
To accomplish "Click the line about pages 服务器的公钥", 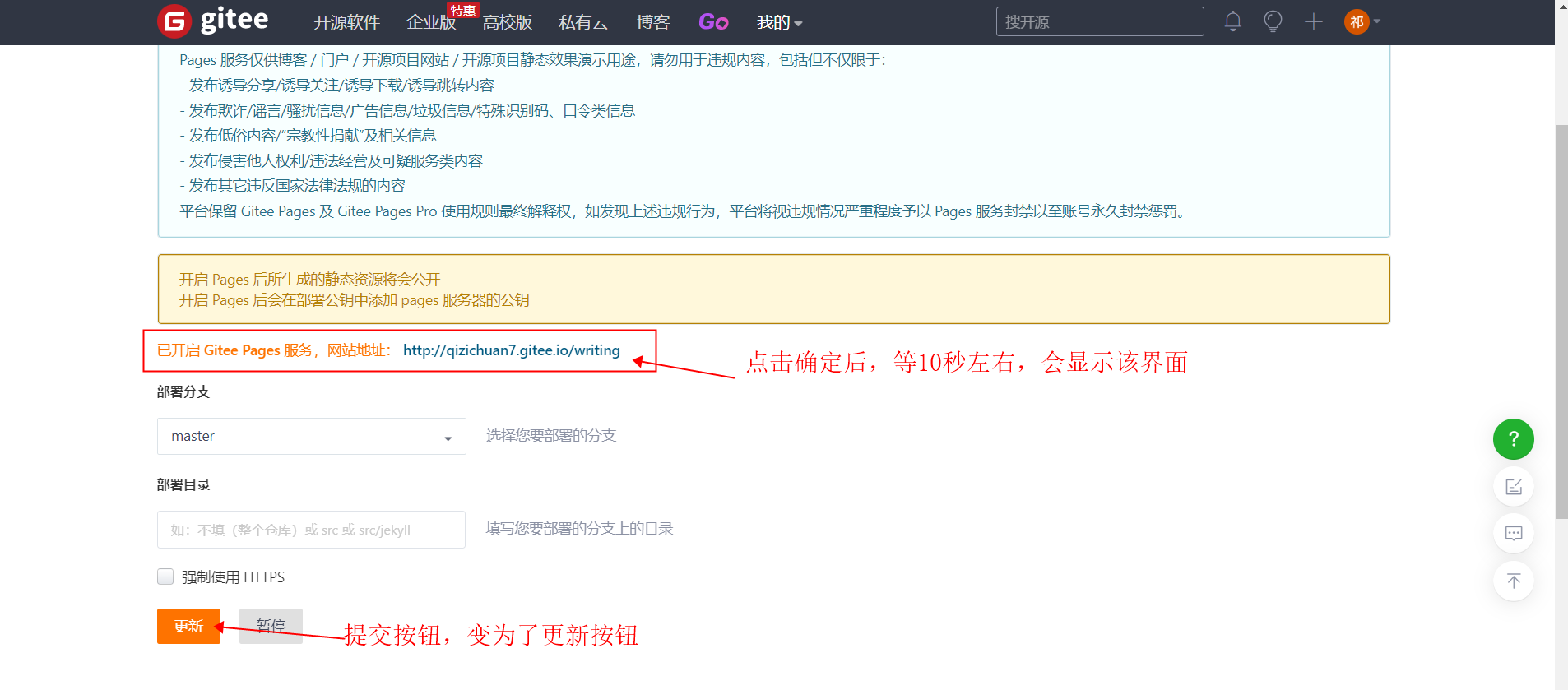I will click(355, 300).
